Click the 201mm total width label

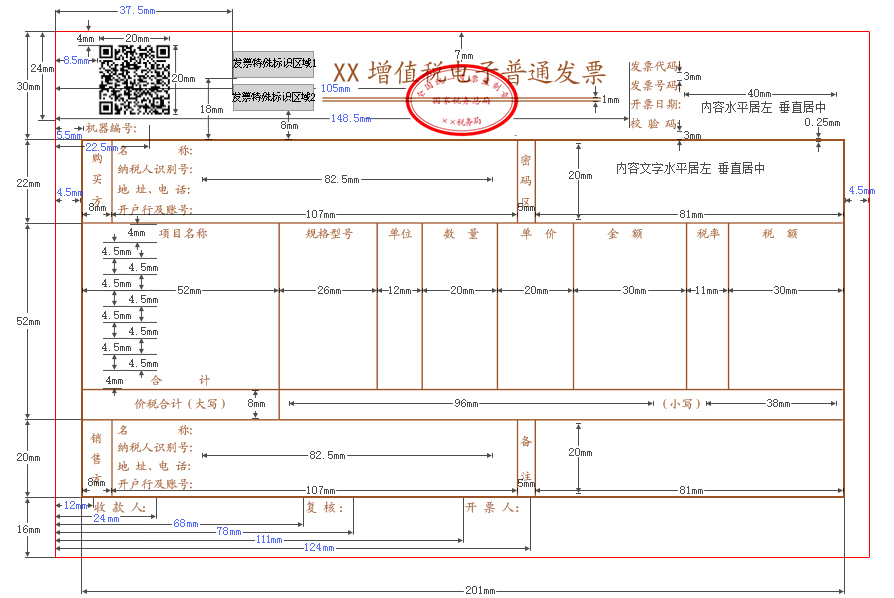[480, 590]
